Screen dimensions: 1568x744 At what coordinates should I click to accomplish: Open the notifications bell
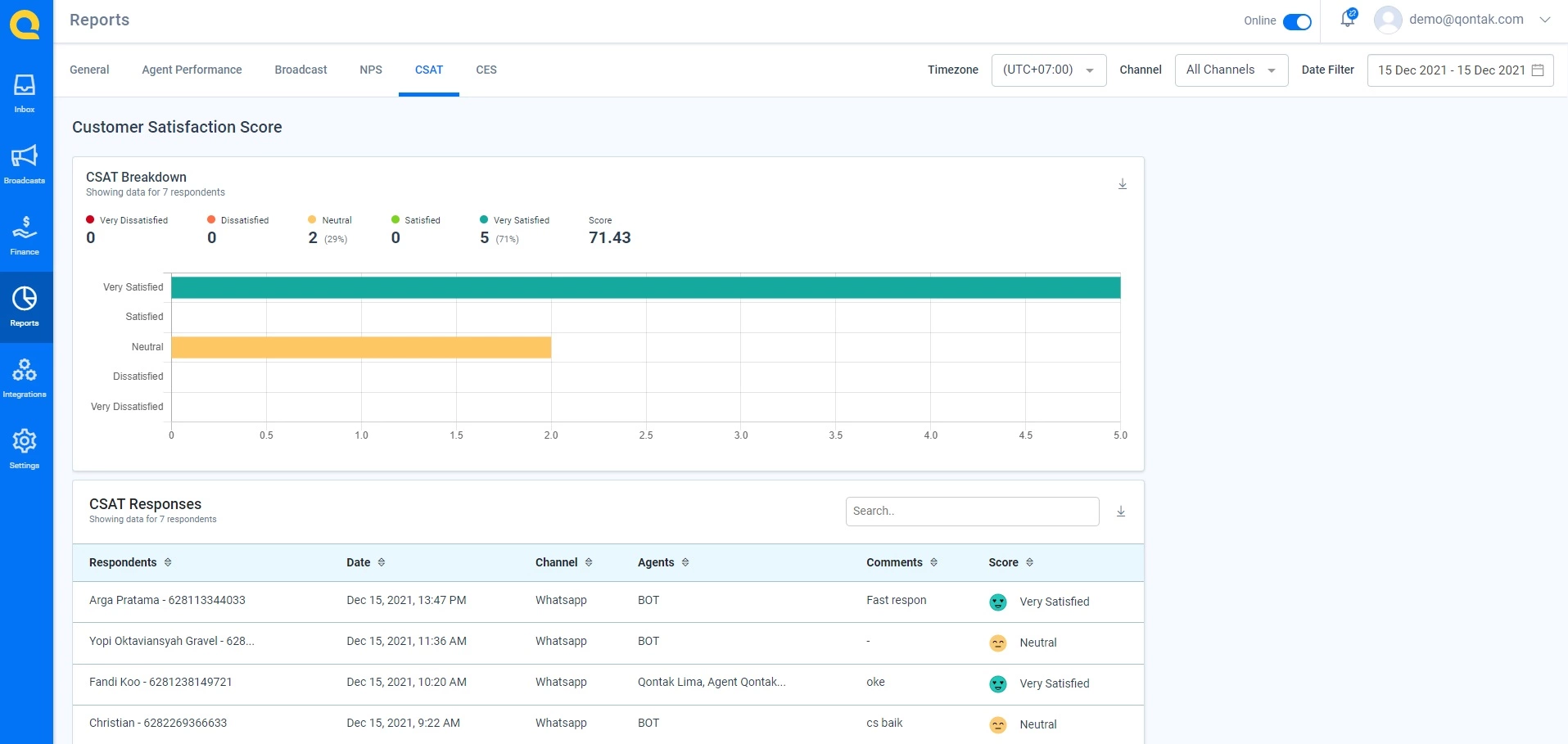point(1348,19)
